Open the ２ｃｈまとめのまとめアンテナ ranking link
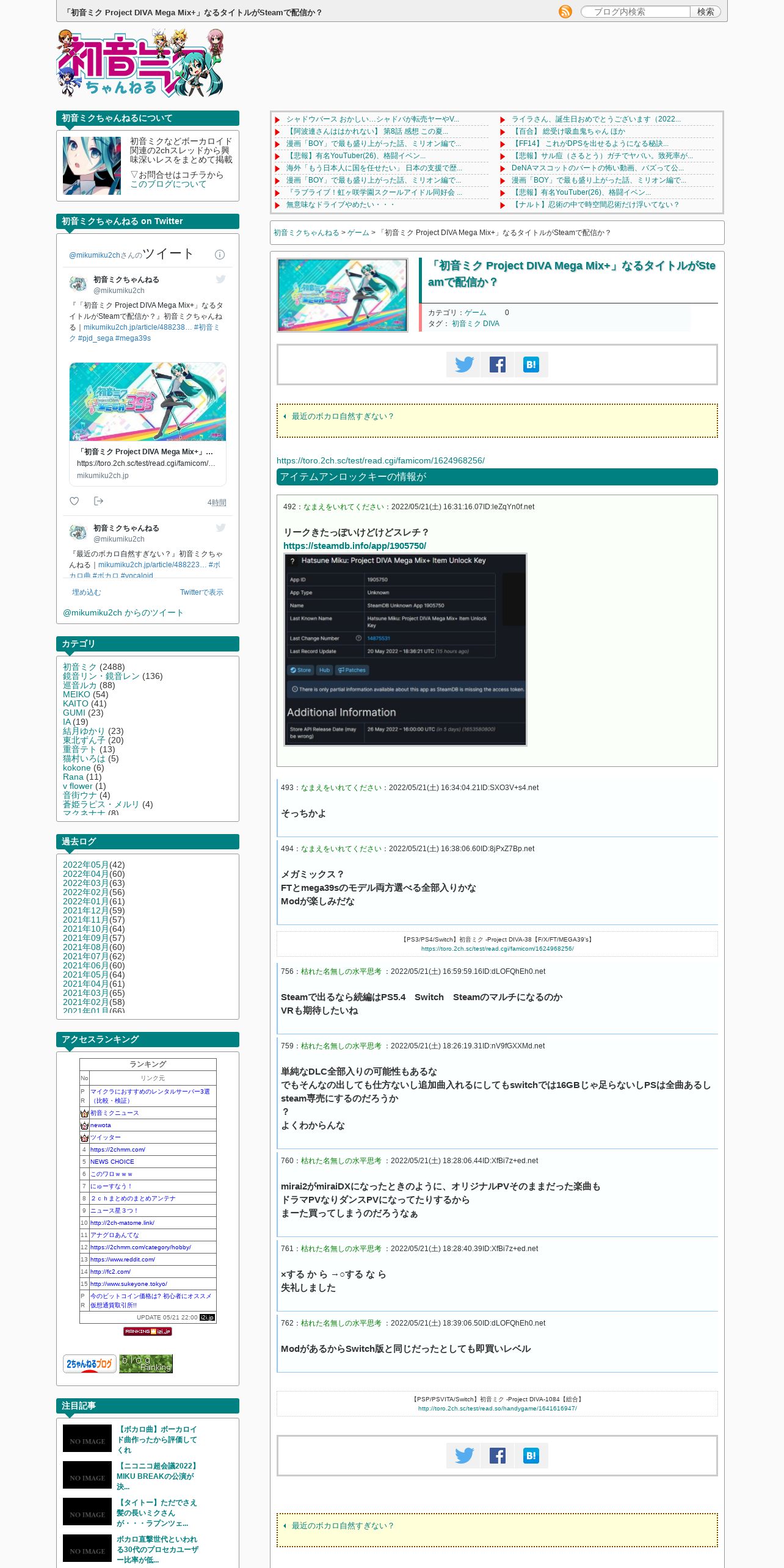Screen dimensions: 784x1568 pyautogui.click(x=133, y=1199)
